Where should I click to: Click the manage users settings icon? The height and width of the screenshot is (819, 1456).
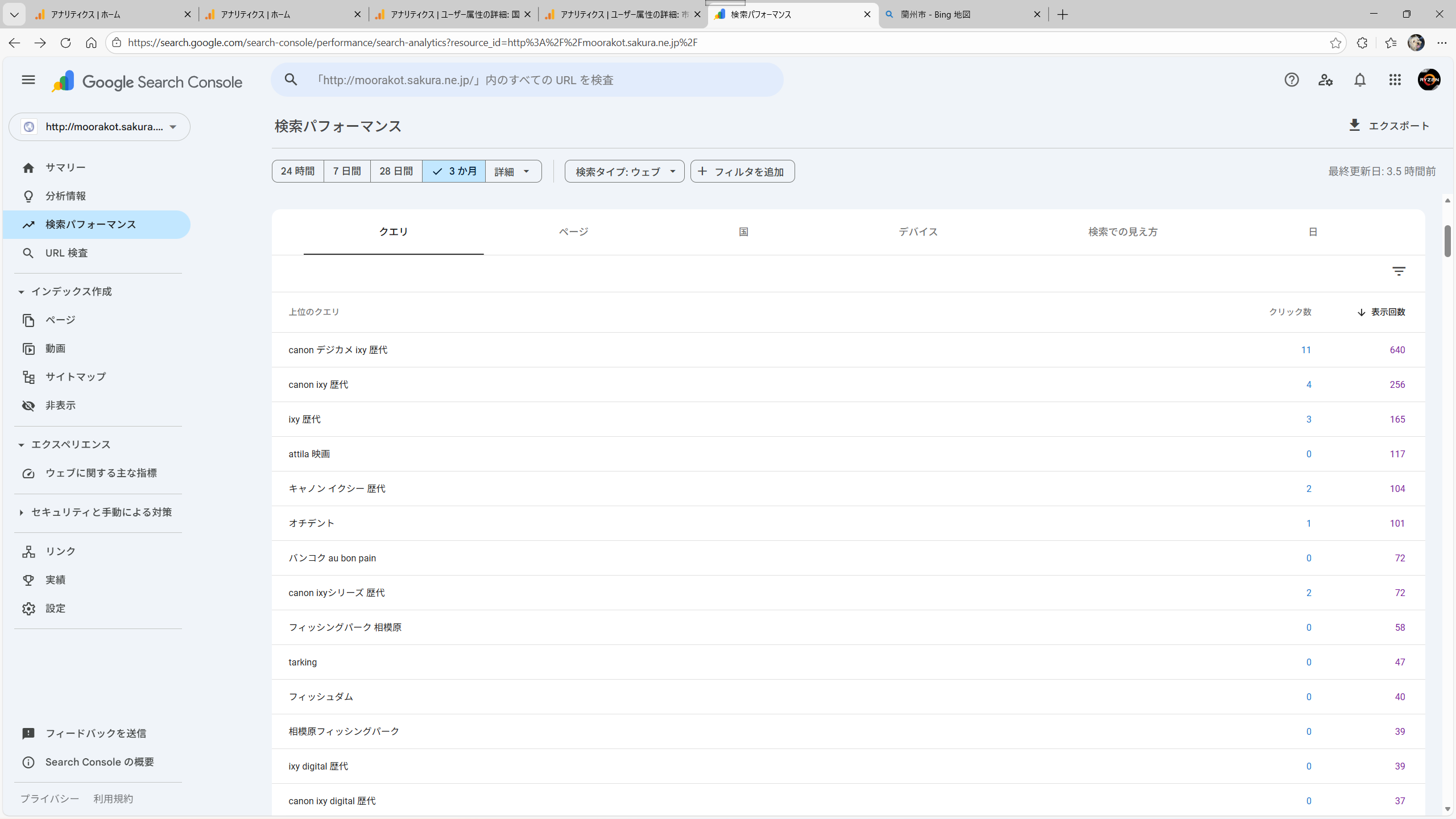[1326, 80]
